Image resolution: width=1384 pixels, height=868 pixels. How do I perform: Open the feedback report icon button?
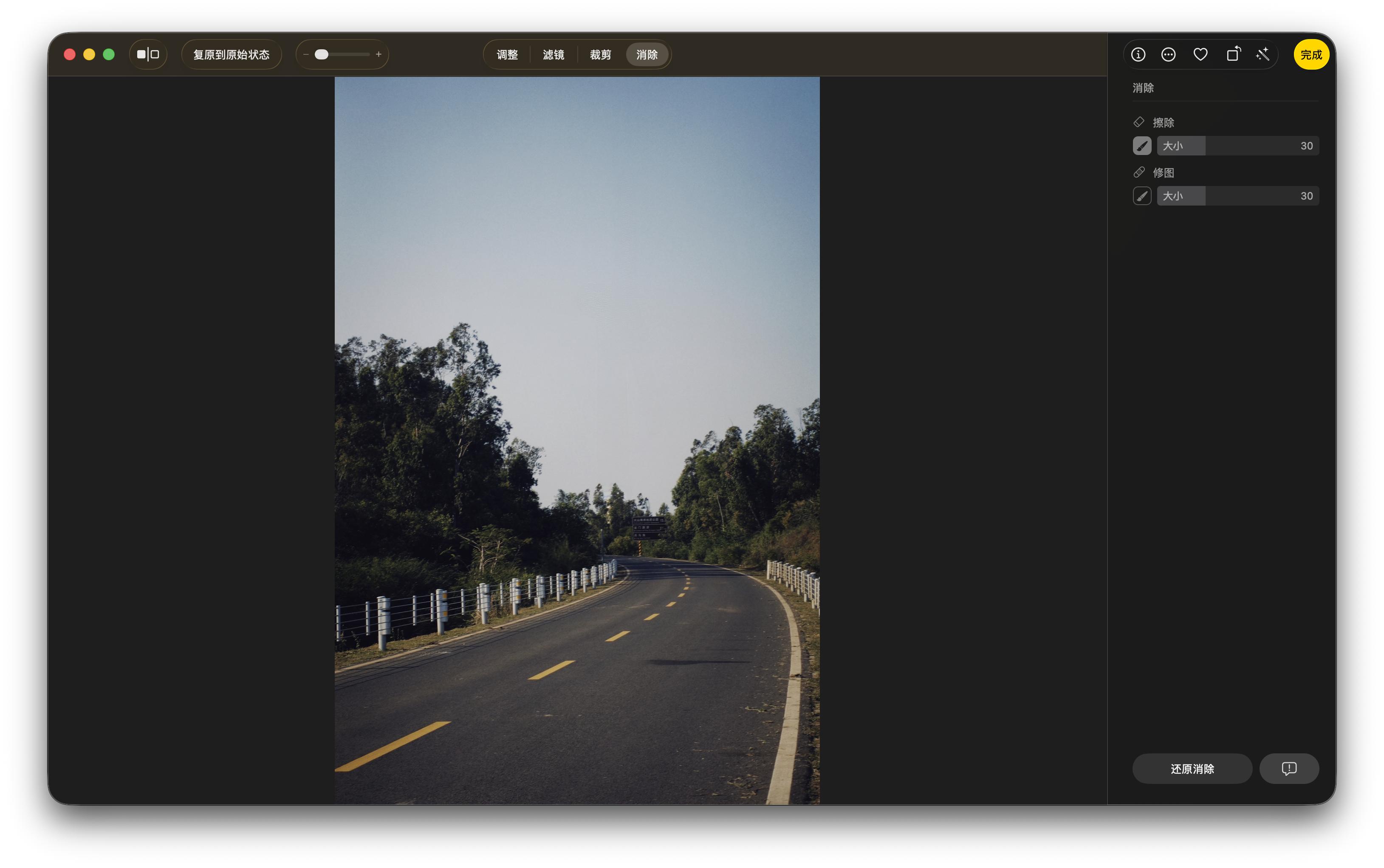1289,769
